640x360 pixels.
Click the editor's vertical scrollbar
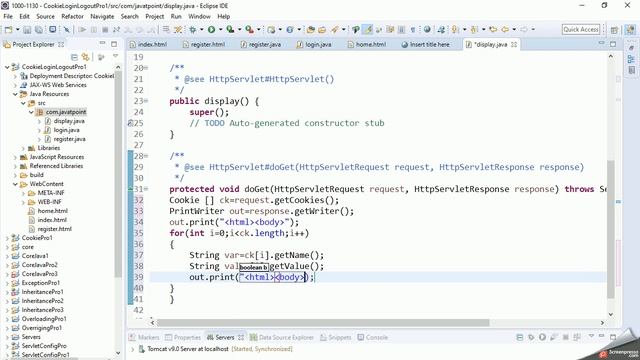[x=611, y=229]
